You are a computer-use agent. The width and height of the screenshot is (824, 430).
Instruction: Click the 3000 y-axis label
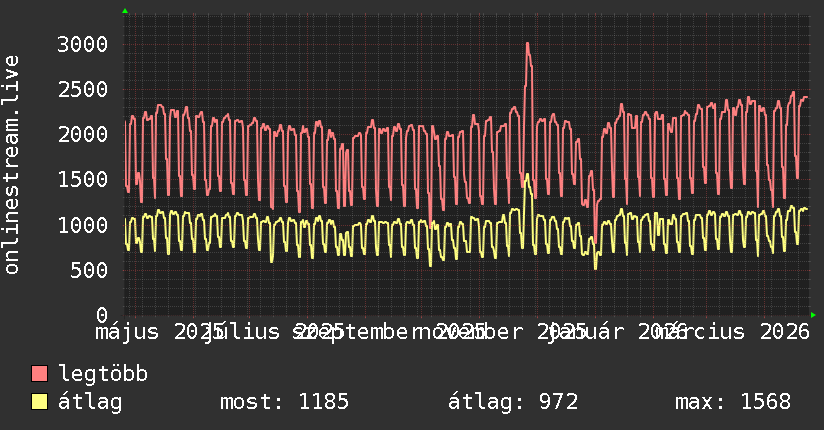point(83,44)
